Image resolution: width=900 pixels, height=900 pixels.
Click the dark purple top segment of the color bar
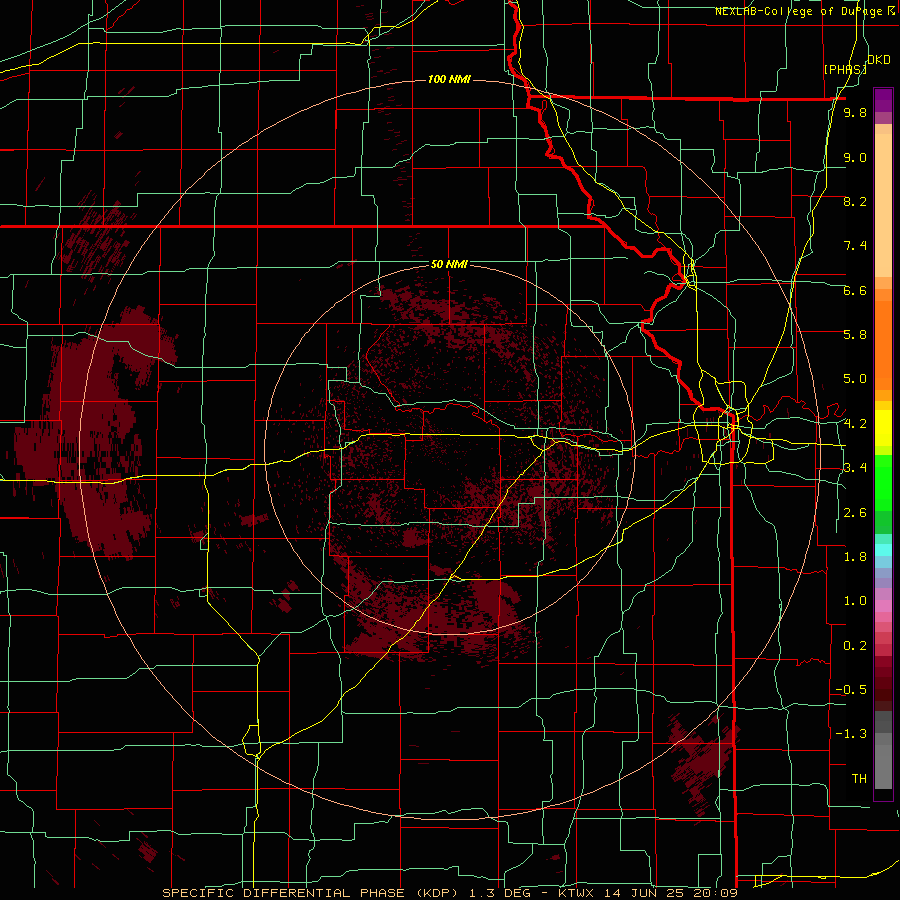click(x=883, y=100)
